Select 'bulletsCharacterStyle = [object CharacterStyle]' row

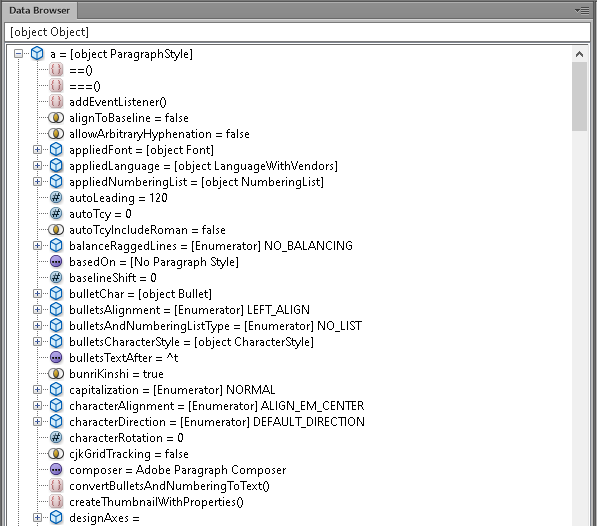coord(191,342)
